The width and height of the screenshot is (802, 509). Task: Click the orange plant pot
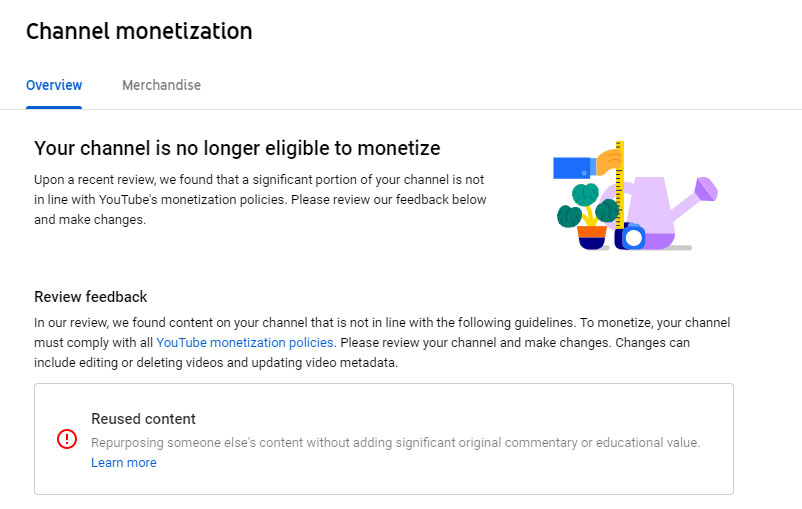click(591, 233)
